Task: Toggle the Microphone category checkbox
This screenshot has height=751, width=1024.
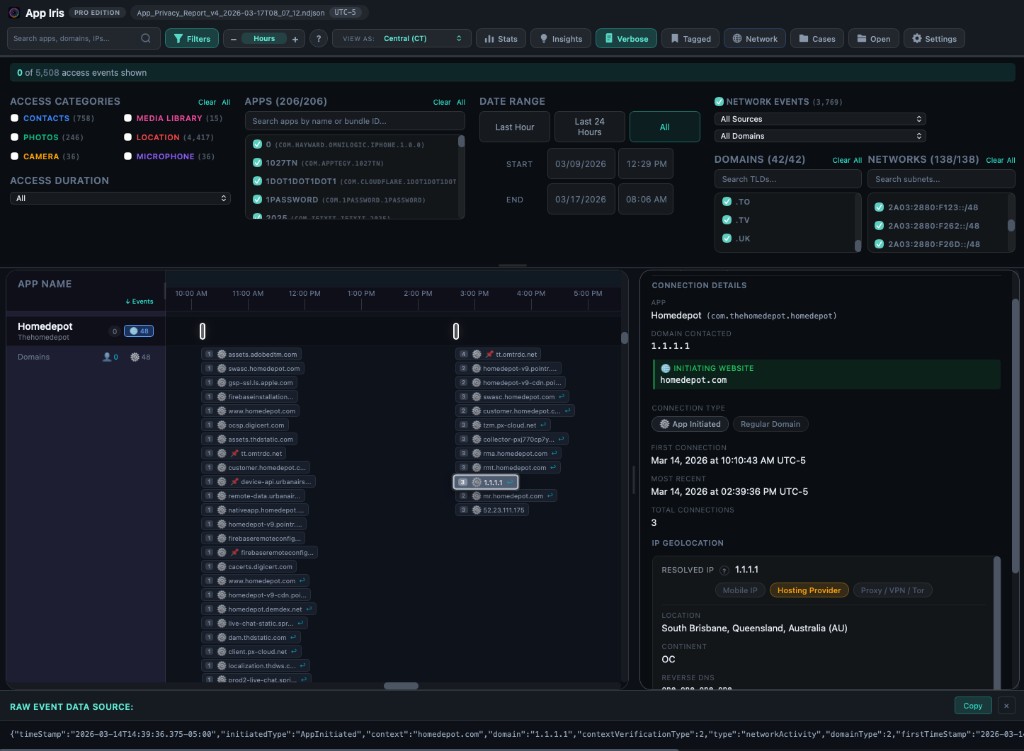Action: tap(128, 156)
